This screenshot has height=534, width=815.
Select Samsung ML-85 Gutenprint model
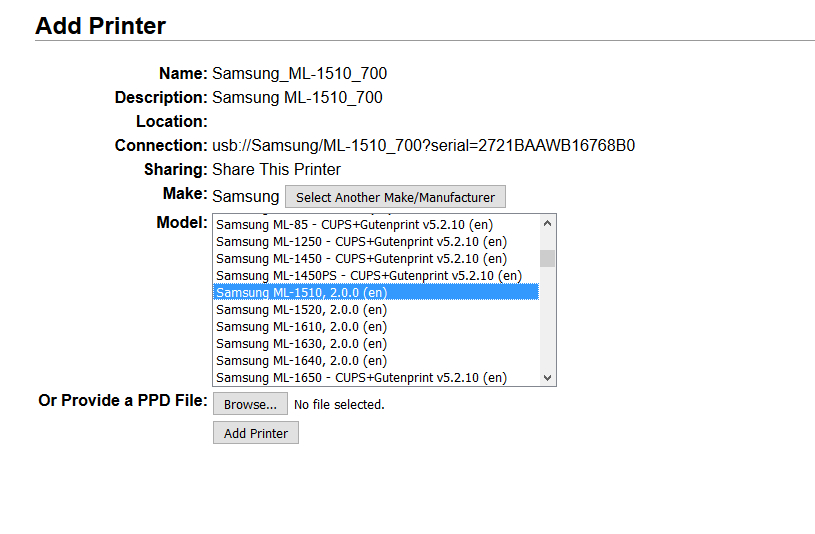click(376, 225)
